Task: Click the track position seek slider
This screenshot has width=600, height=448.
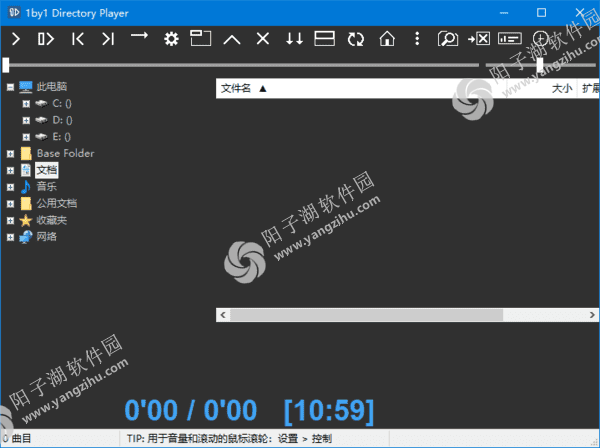Action: (x=240, y=65)
